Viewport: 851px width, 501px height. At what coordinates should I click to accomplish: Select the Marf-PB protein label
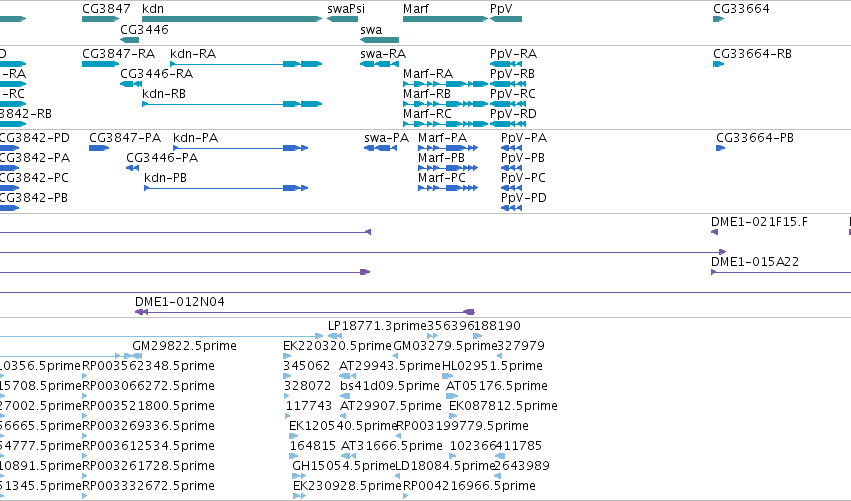click(x=442, y=158)
